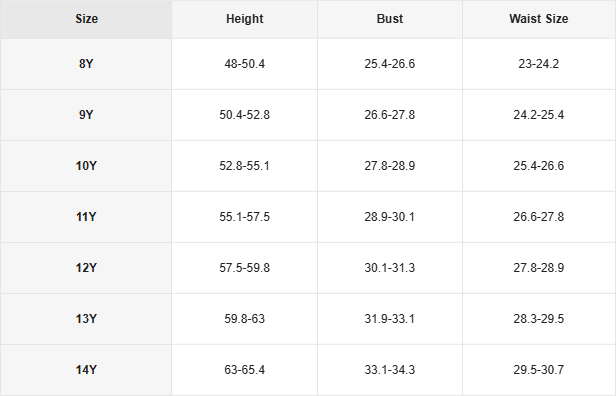Select the 8Y size row label
This screenshot has width=616, height=396.
point(86,64)
